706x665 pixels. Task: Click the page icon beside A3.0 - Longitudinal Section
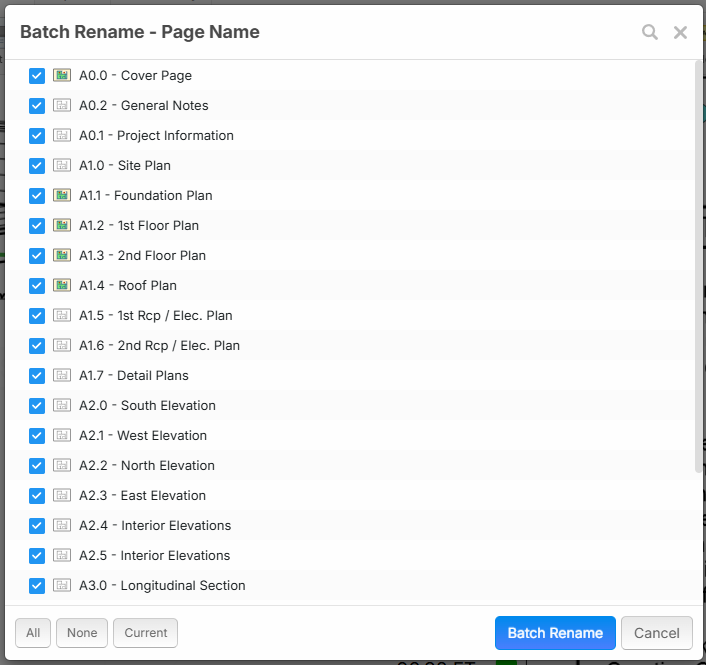62,585
